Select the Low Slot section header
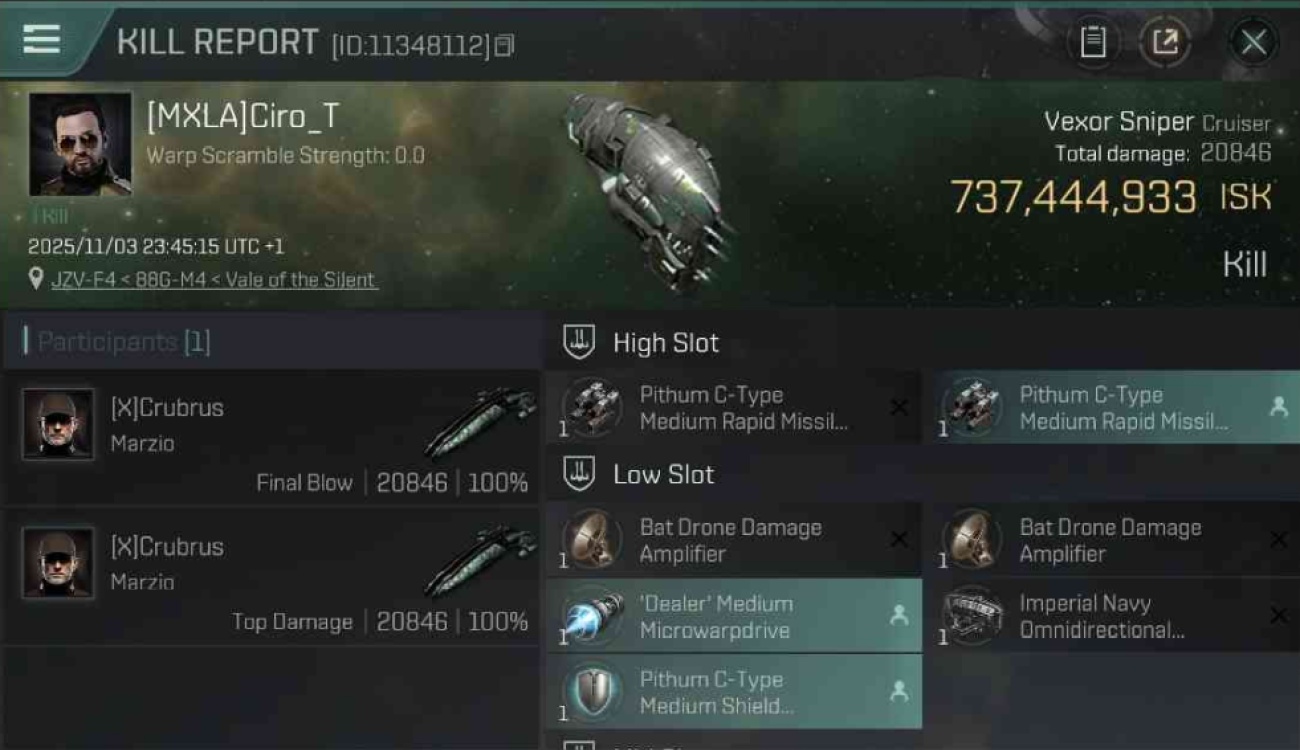Viewport: 1300px width, 750px height. pos(663,474)
